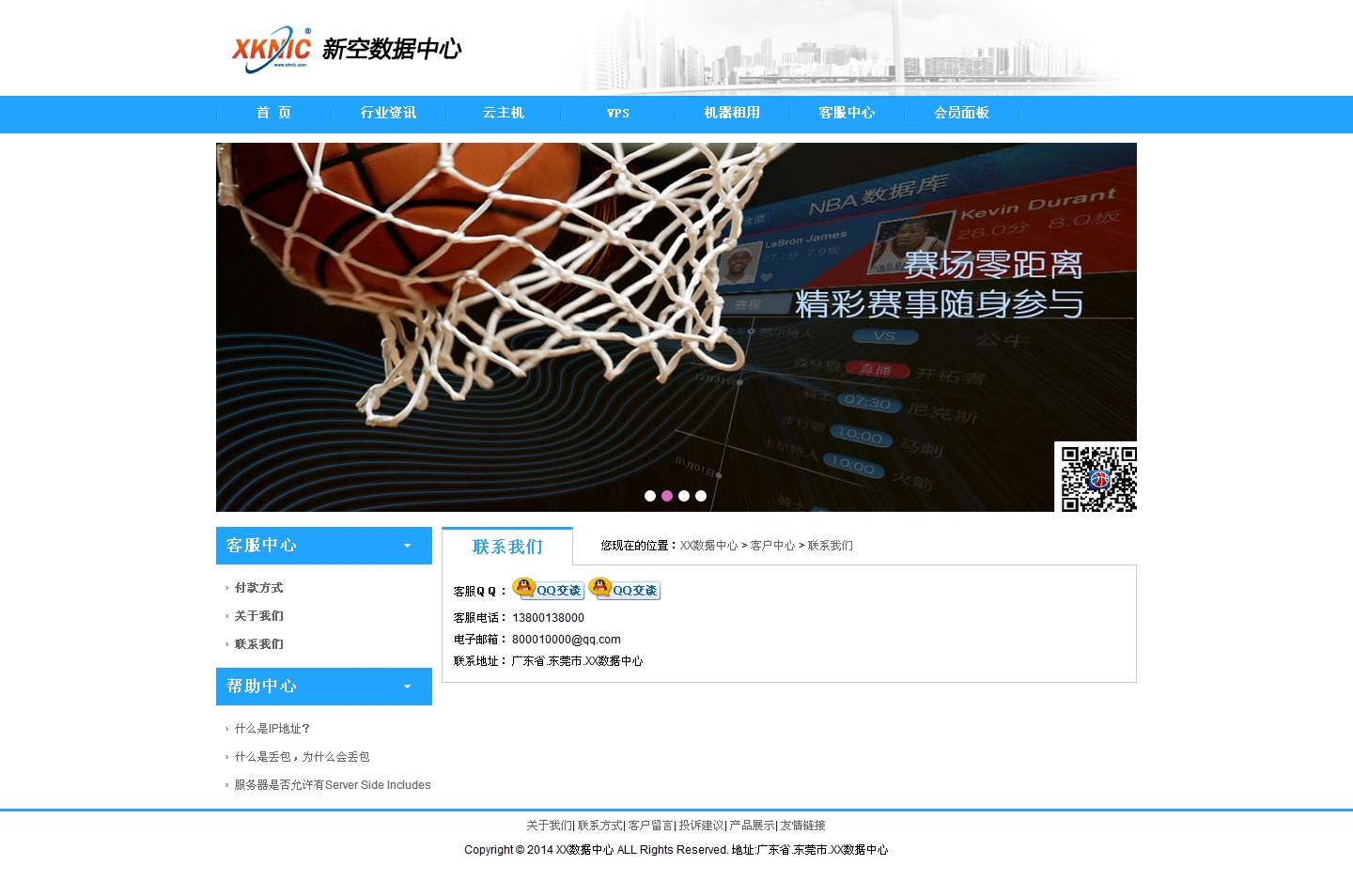Go to 云主机 navigation menu
1353x896 pixels.
click(503, 113)
